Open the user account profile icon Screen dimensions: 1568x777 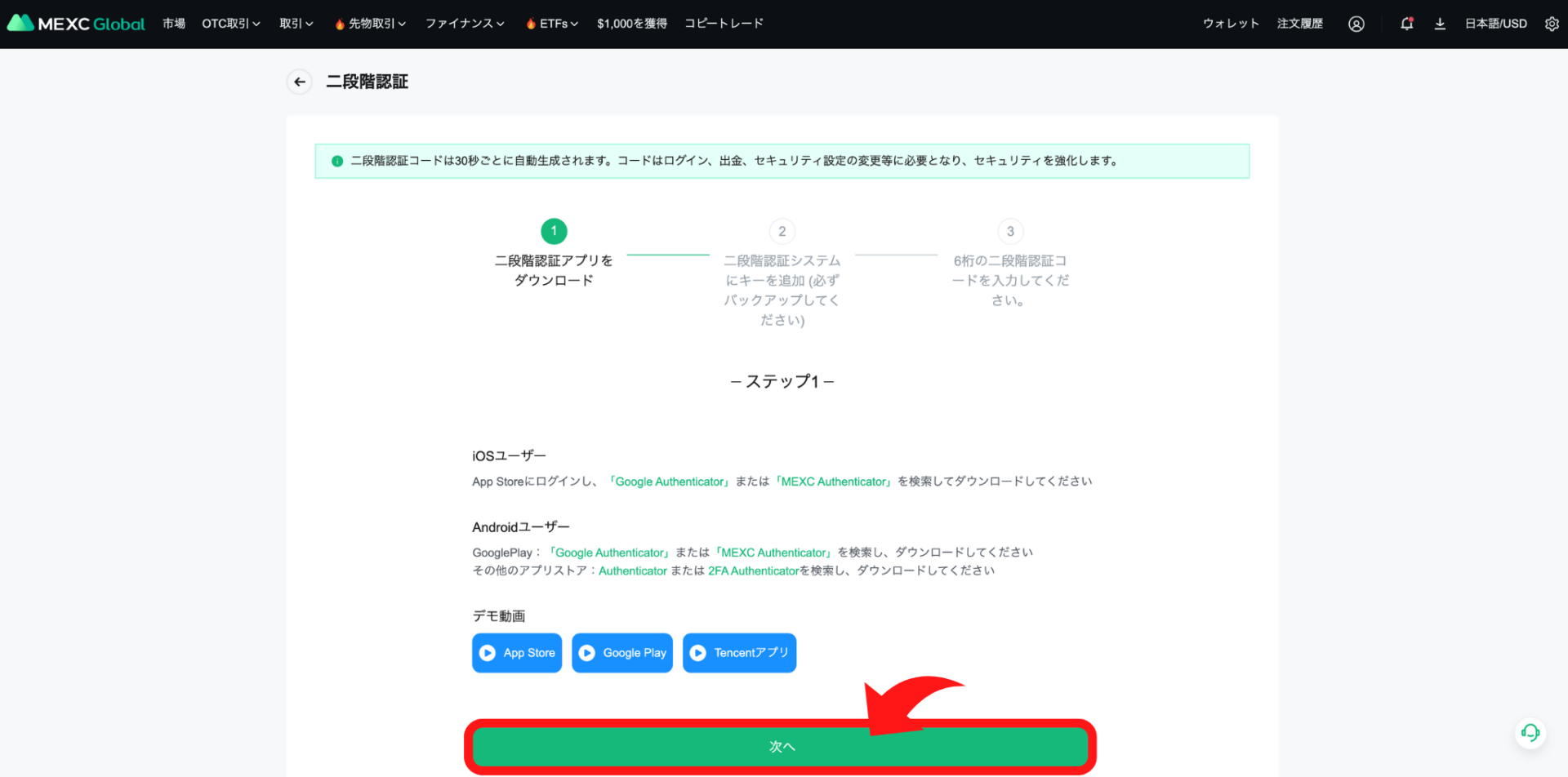point(1356,24)
